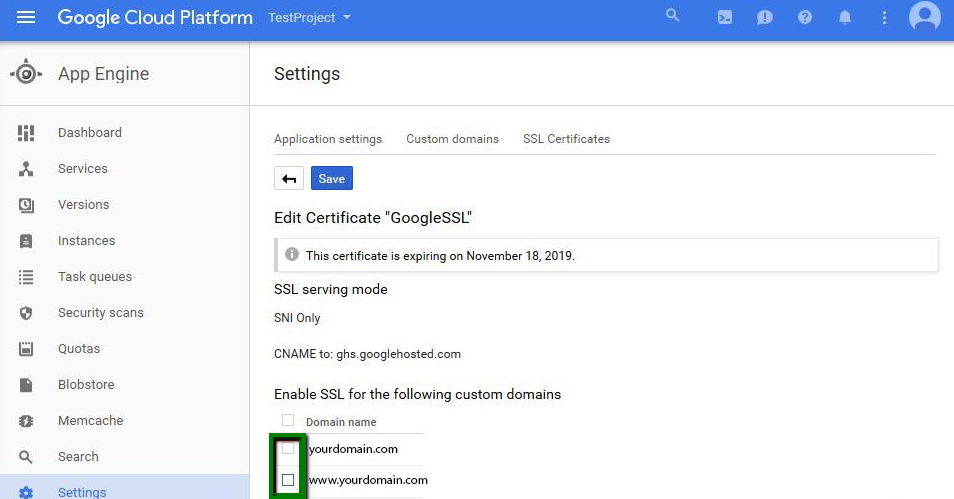Click the search magnifier in top bar
The image size is (954, 499).
[672, 15]
